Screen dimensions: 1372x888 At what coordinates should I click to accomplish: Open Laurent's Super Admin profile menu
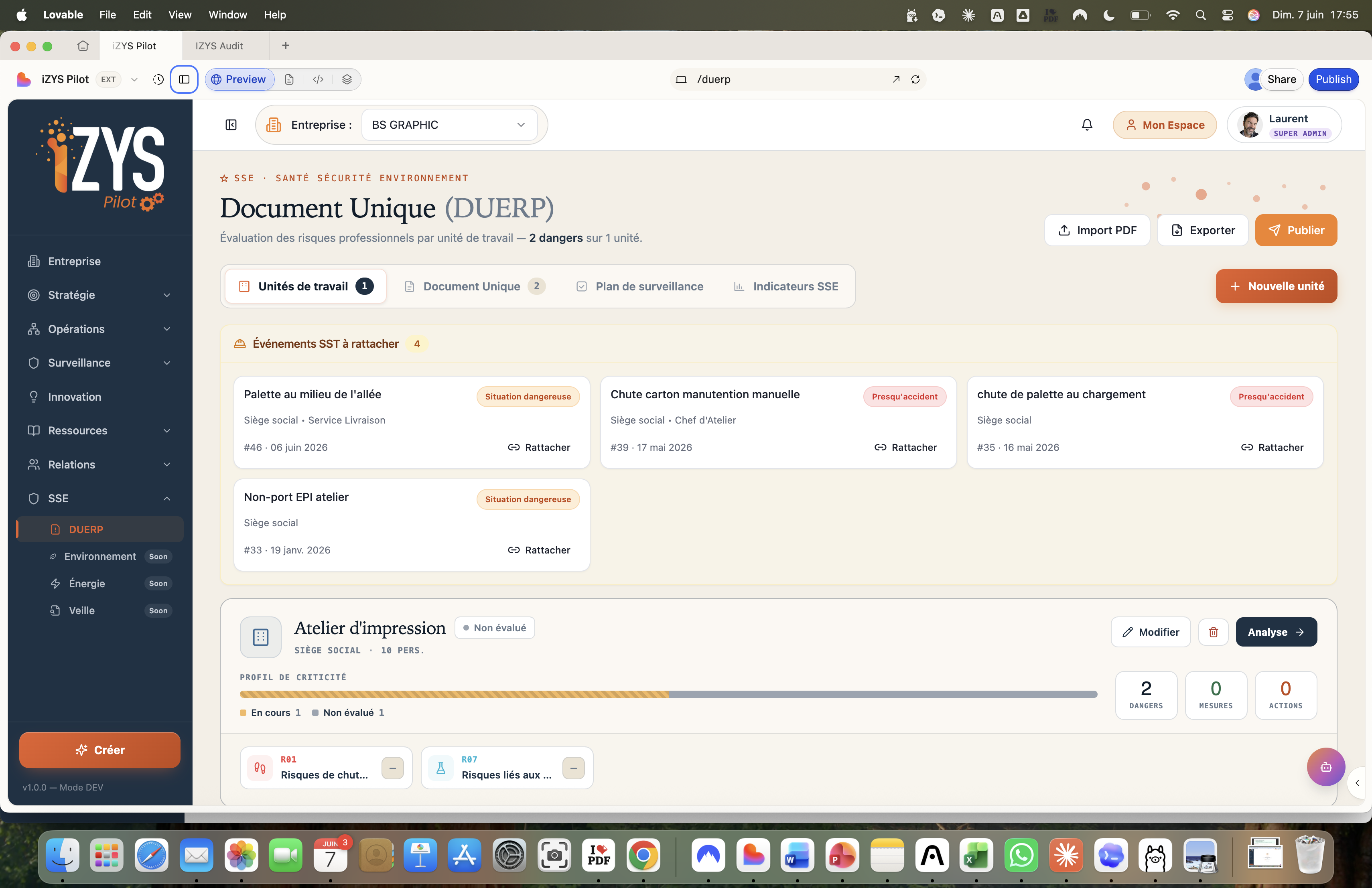(1285, 125)
